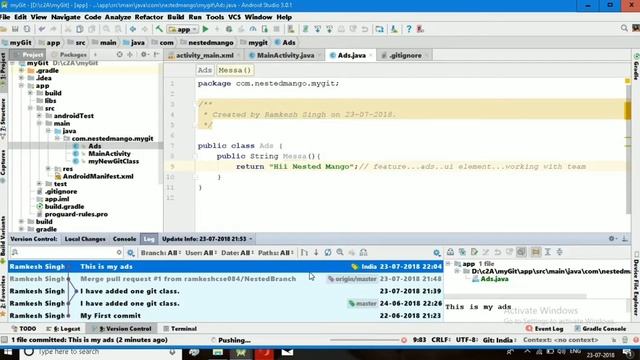Click the Paste icon in the main toolbar
The image size is (640, 360).
(x=92, y=29)
